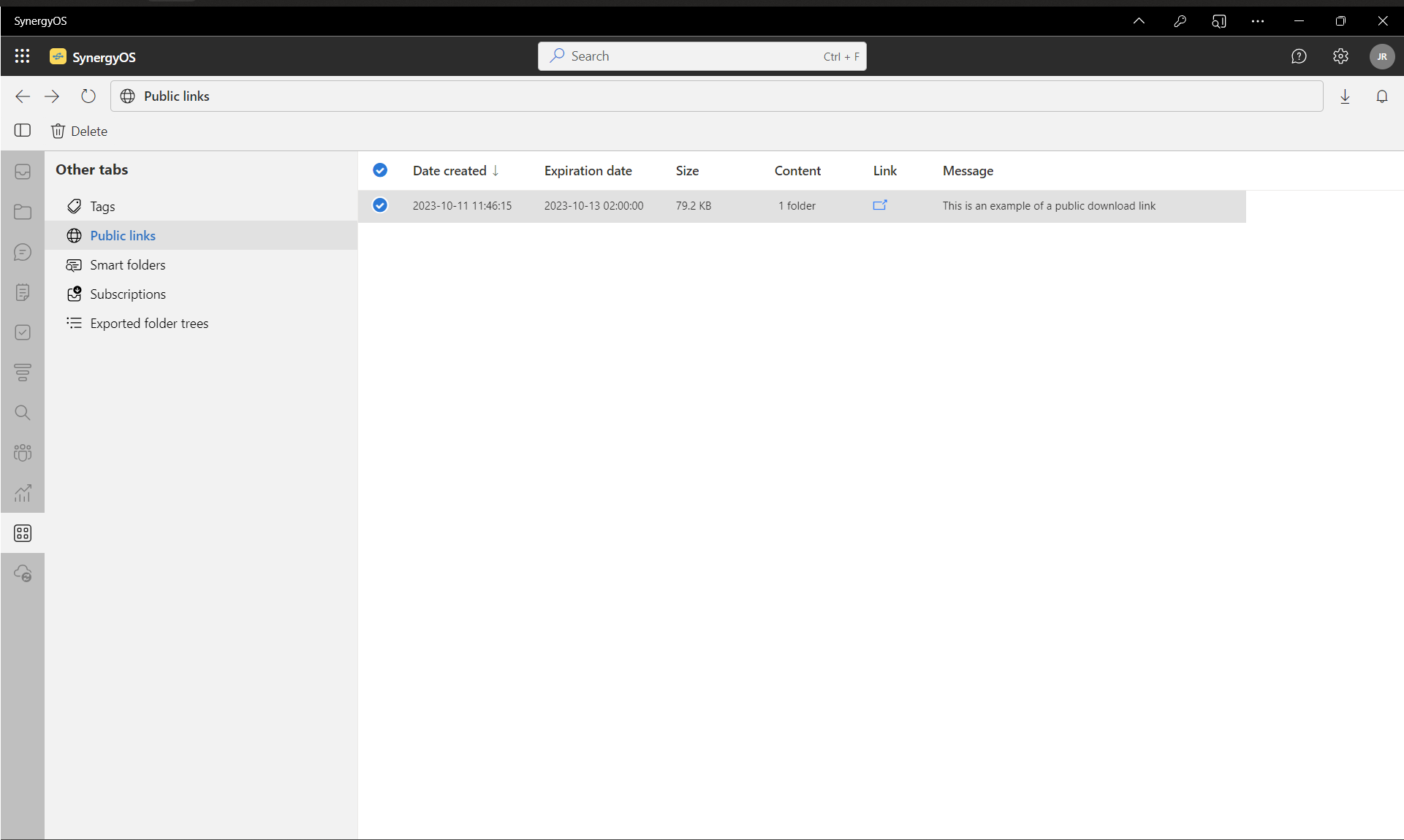Toggle the sidebar panel icon
Viewport: 1404px width, 840px height.
point(23,131)
